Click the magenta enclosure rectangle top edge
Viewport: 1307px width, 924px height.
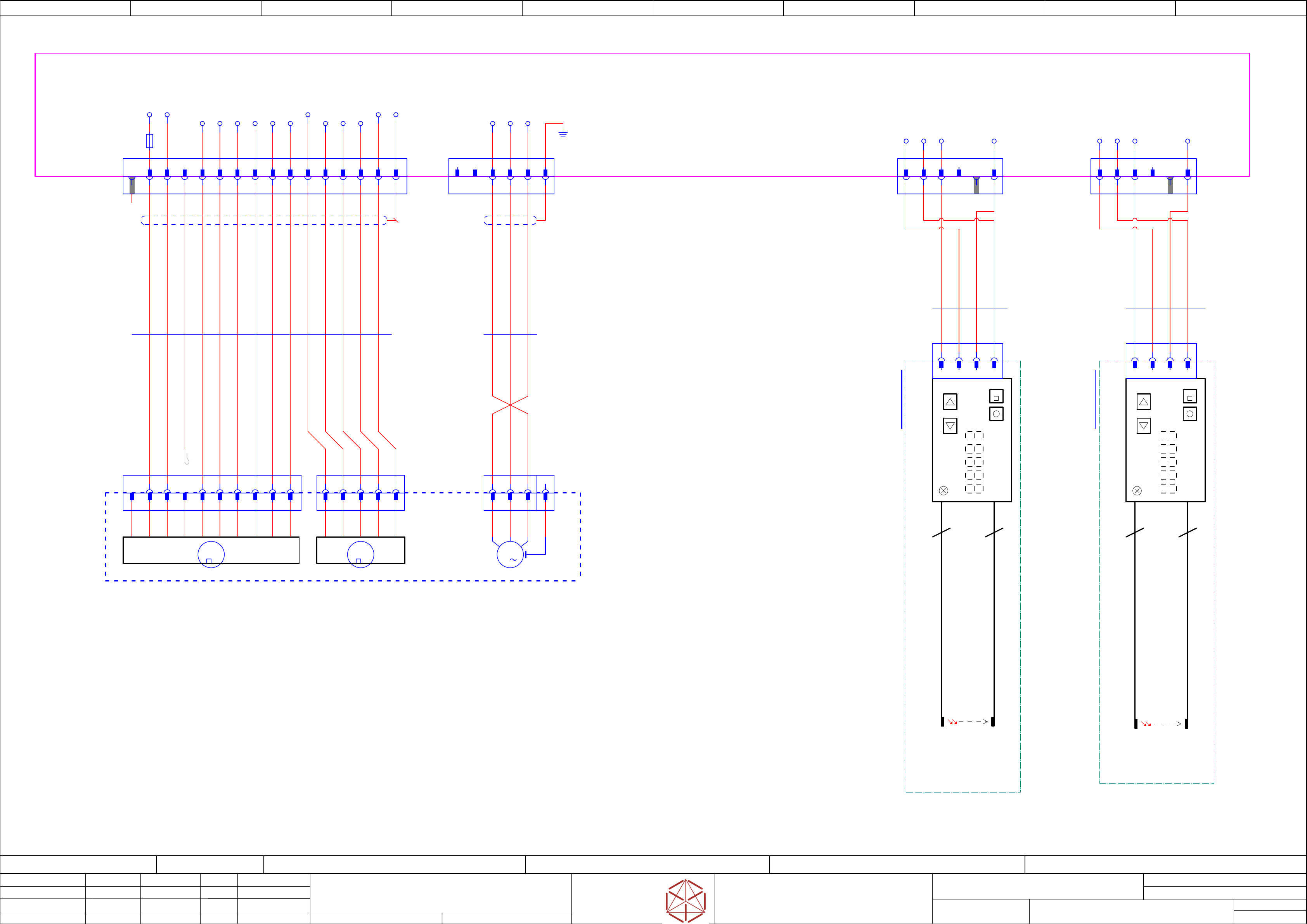coord(626,54)
